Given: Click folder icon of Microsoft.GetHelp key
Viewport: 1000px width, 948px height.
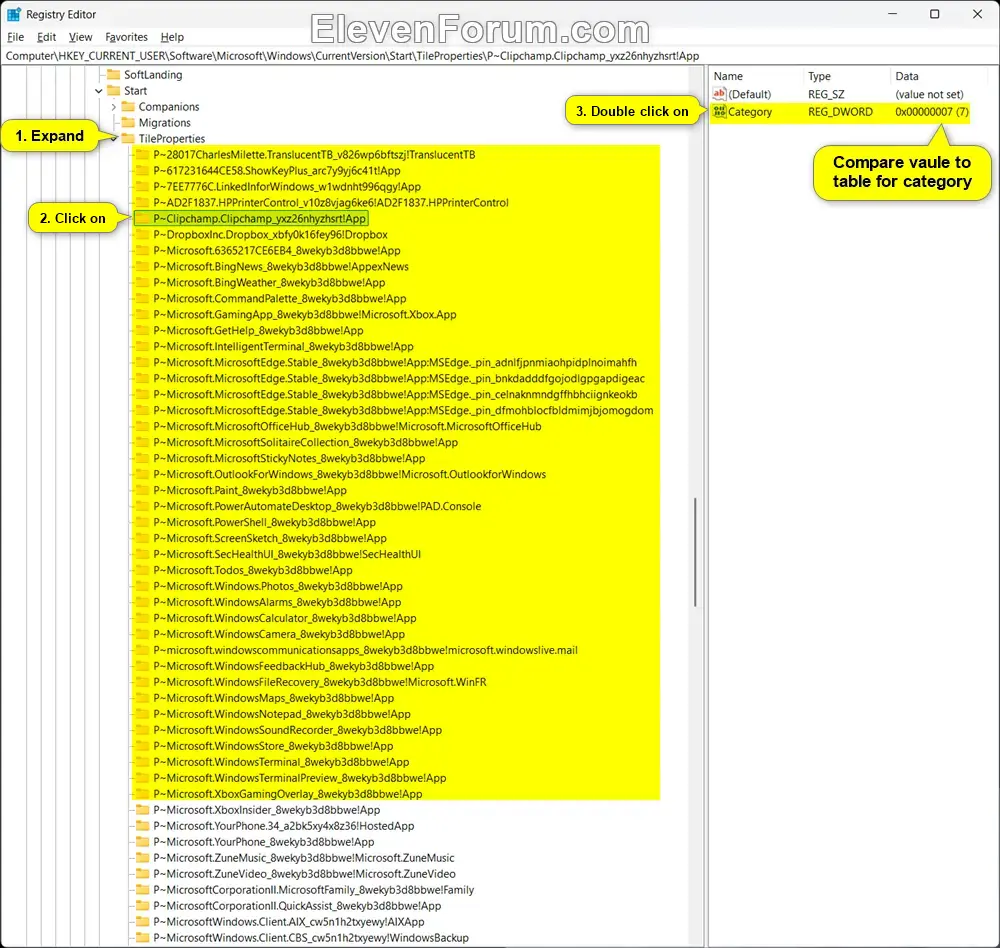Looking at the screenshot, I should pyautogui.click(x=143, y=330).
